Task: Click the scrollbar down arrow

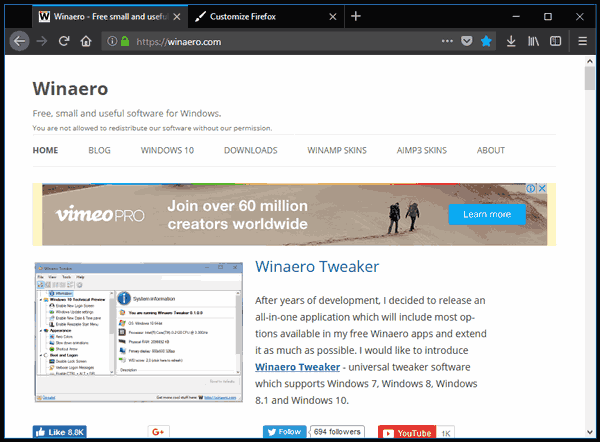Action: tap(590, 432)
